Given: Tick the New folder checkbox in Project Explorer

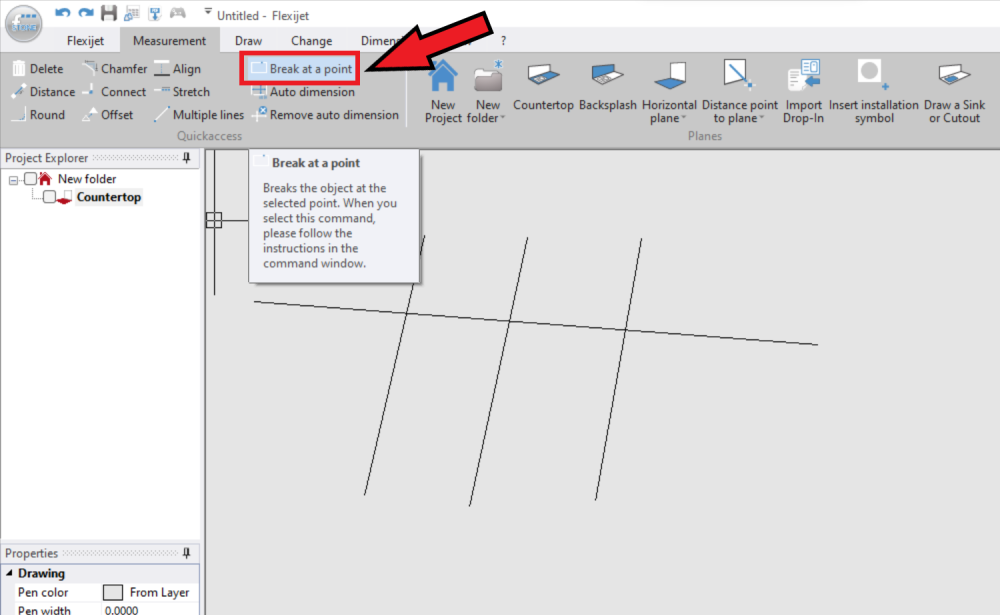Looking at the screenshot, I should pos(31,179).
